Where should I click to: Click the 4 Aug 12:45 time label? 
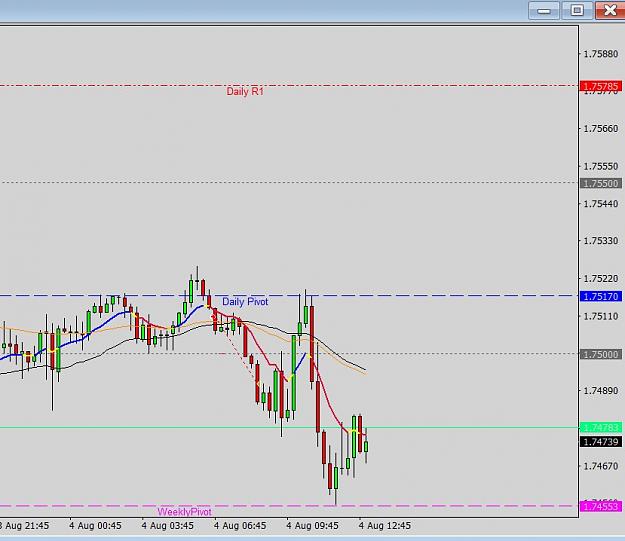point(385,526)
